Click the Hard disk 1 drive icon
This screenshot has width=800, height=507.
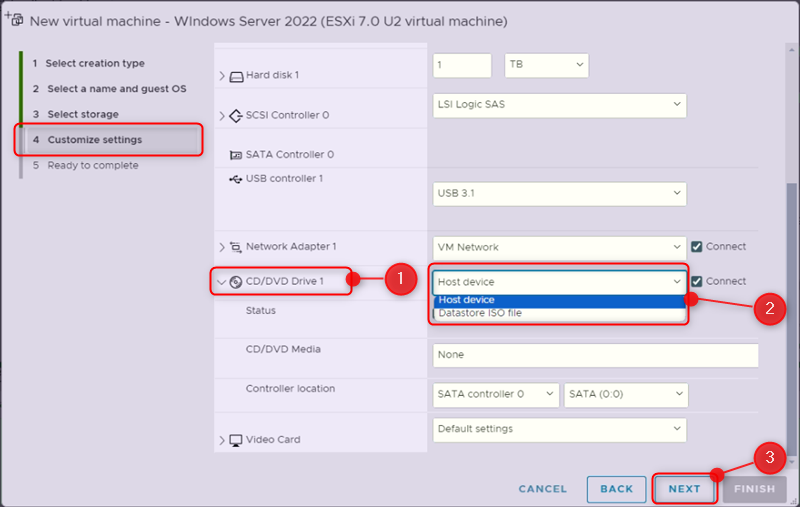point(236,77)
